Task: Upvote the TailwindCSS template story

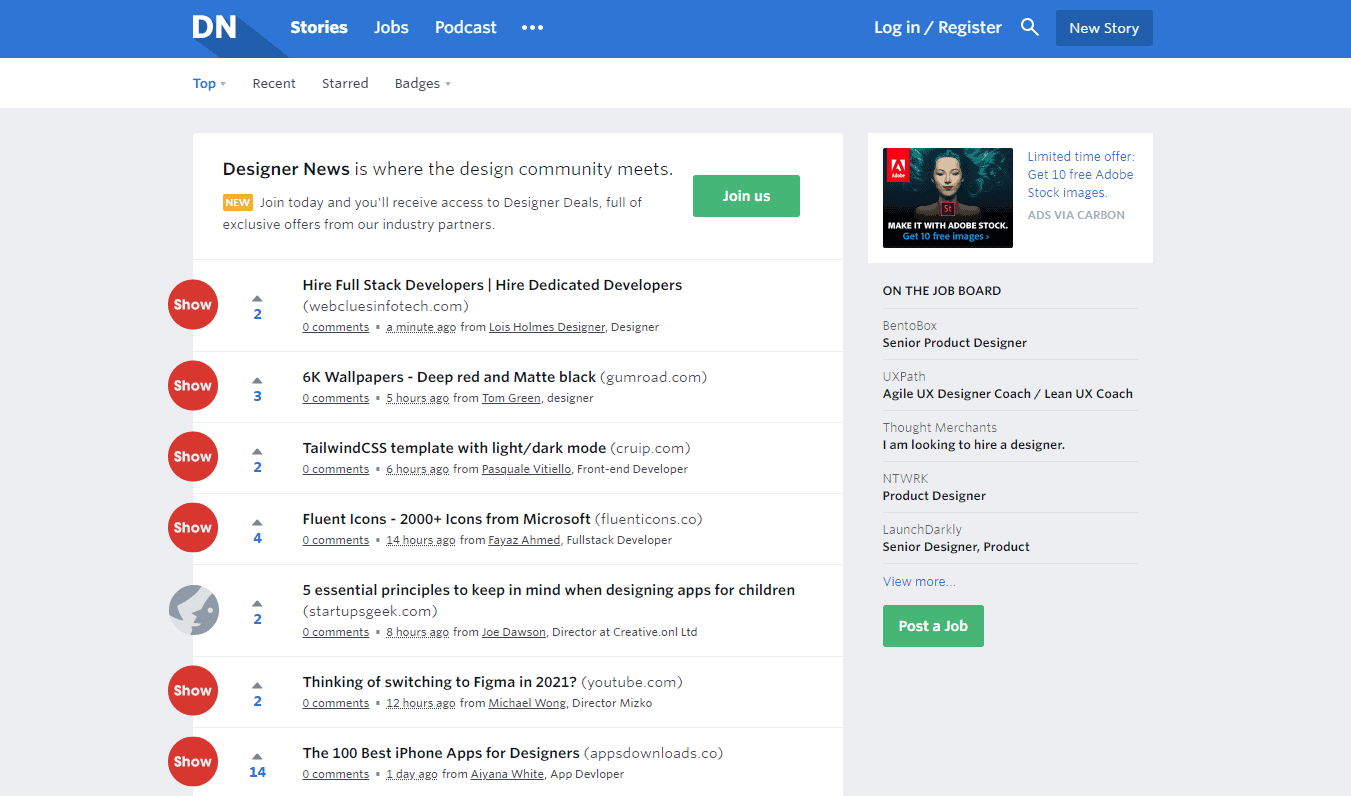Action: click(x=257, y=451)
